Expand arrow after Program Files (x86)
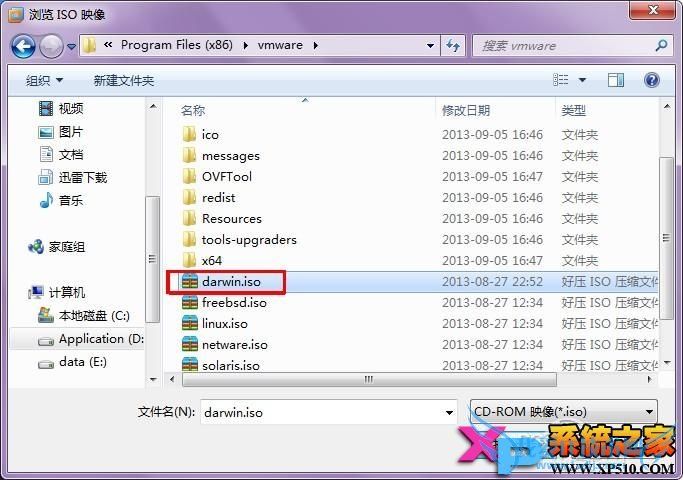The width and height of the screenshot is (683, 480). click(245, 45)
